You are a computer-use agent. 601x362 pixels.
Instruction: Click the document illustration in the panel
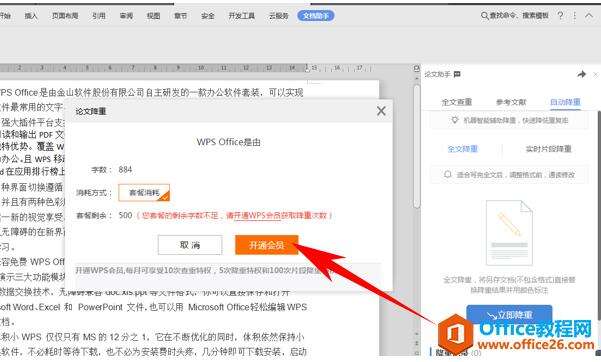509,233
